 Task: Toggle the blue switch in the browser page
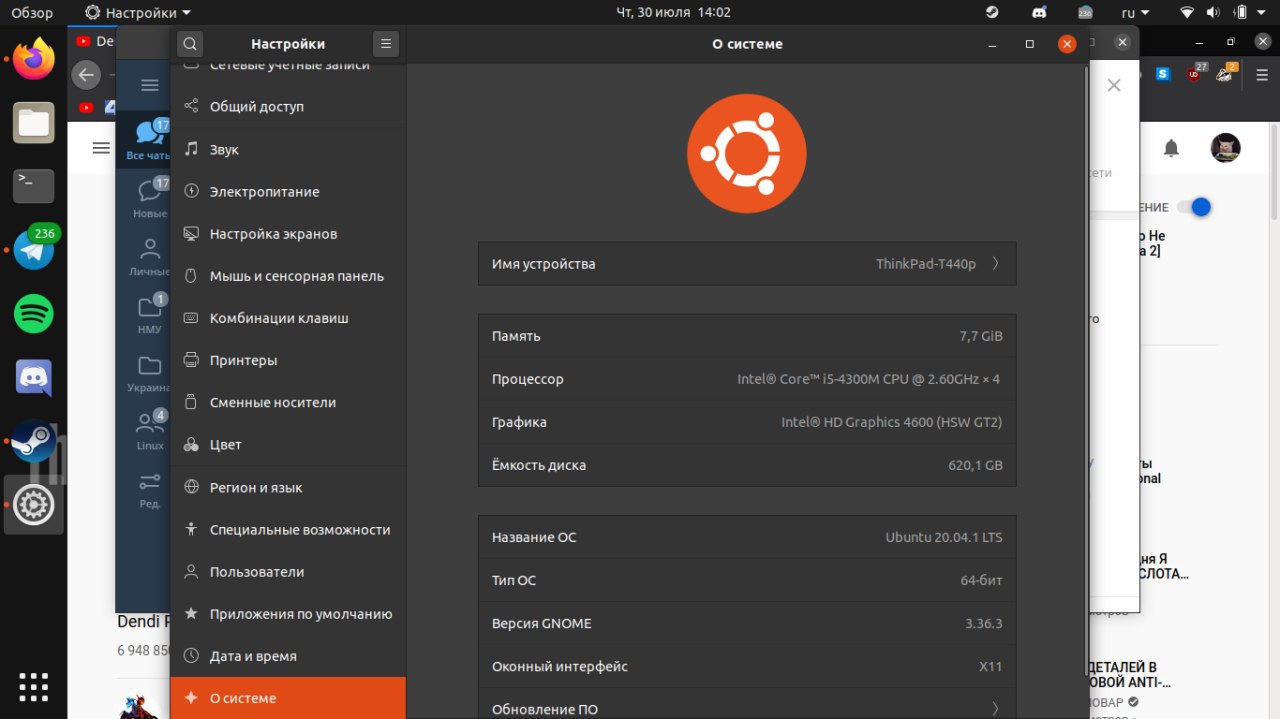click(1194, 207)
